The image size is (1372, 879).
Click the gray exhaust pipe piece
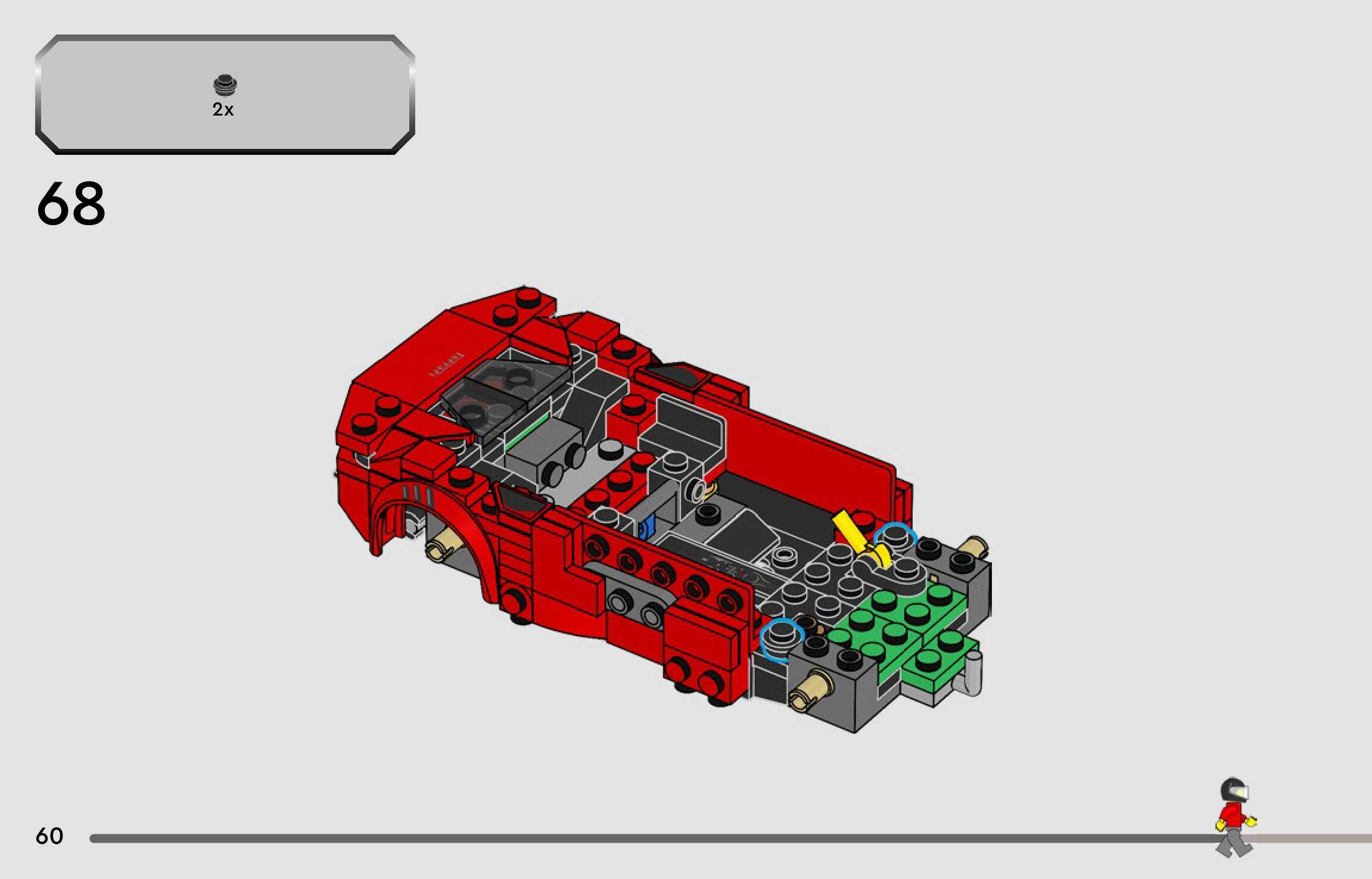coord(972,674)
